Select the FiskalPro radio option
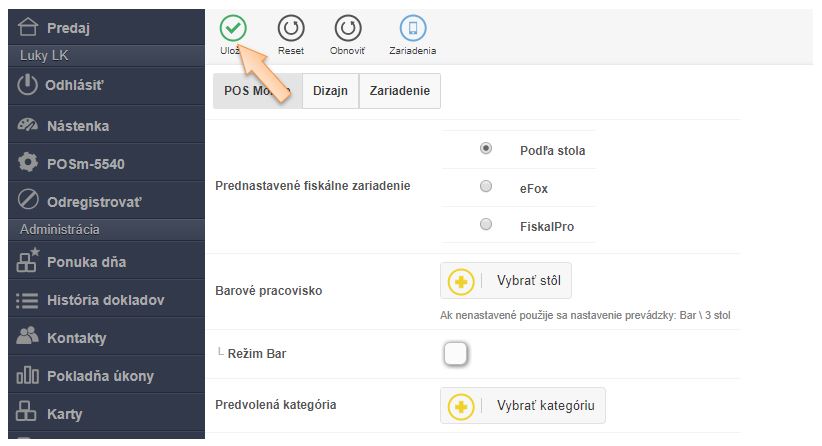 tap(486, 224)
